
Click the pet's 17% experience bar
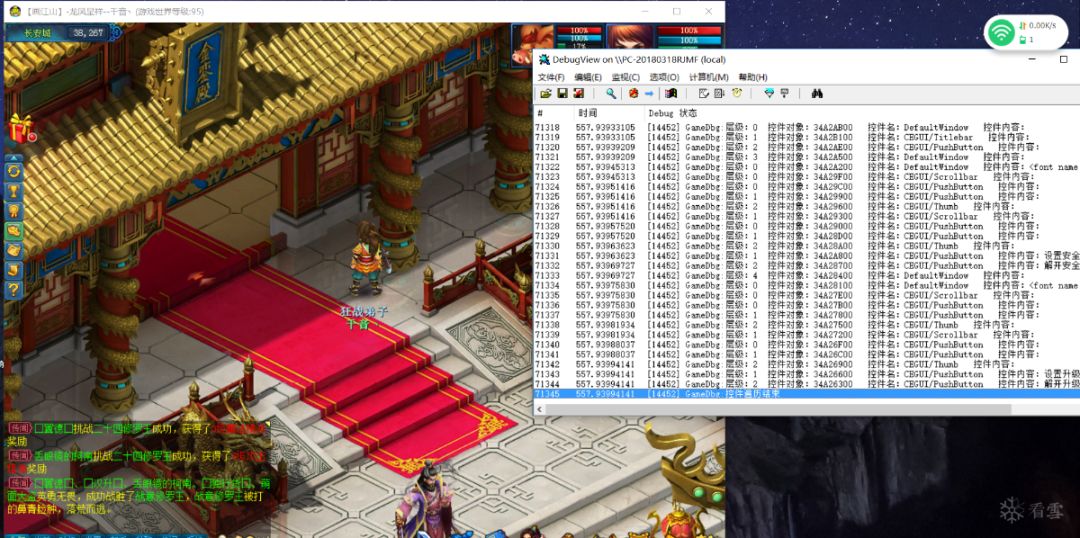(579, 47)
